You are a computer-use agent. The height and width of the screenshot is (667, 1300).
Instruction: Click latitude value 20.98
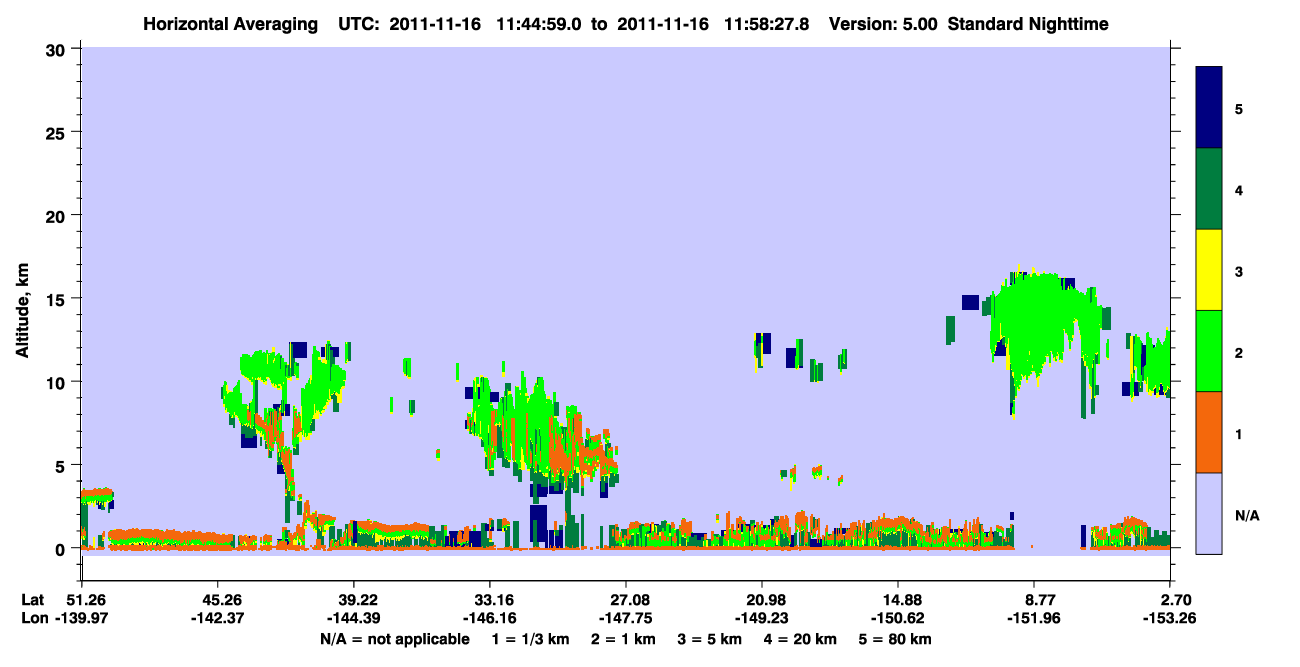[762, 600]
